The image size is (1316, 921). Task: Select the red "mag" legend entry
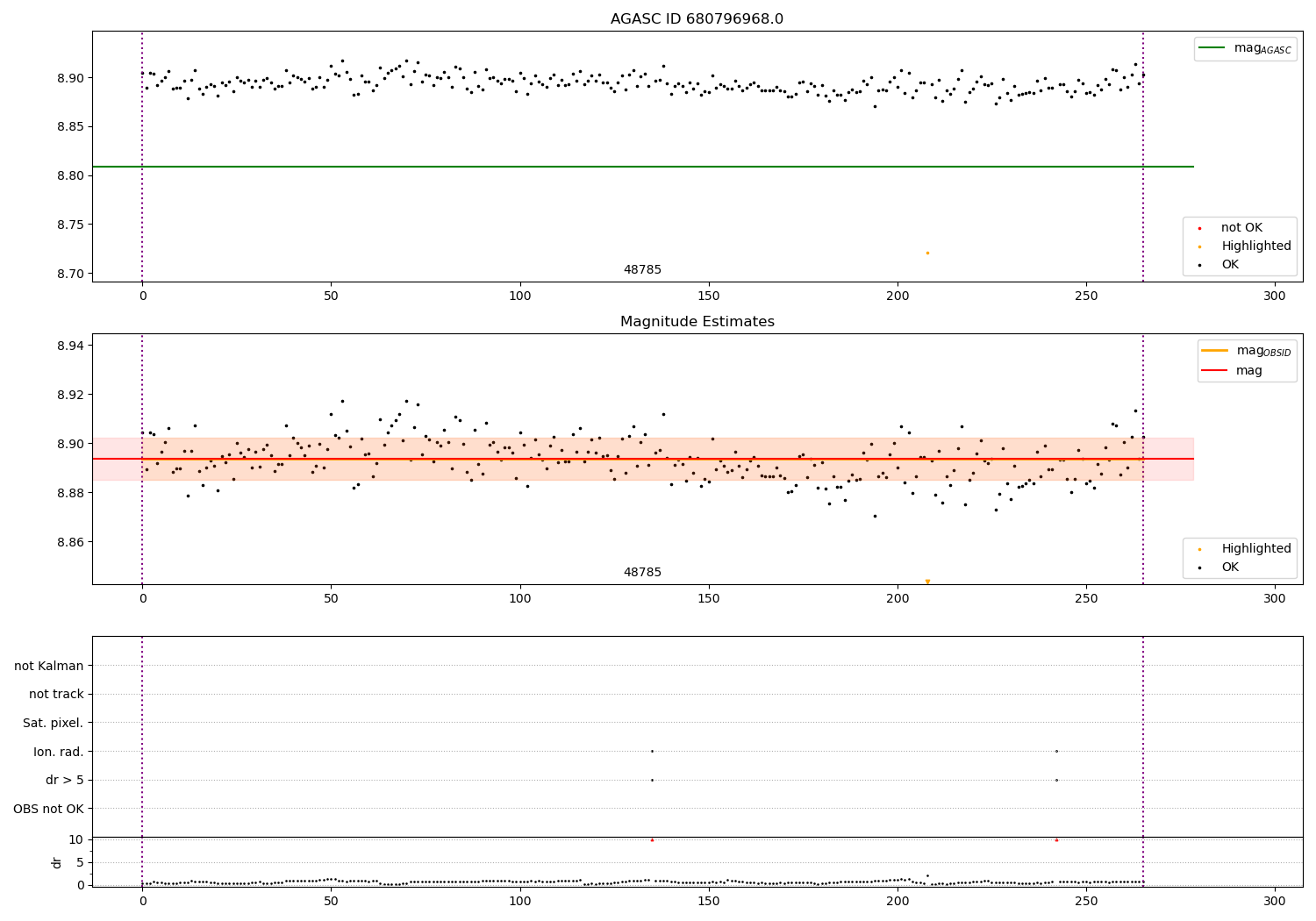coord(1232,370)
